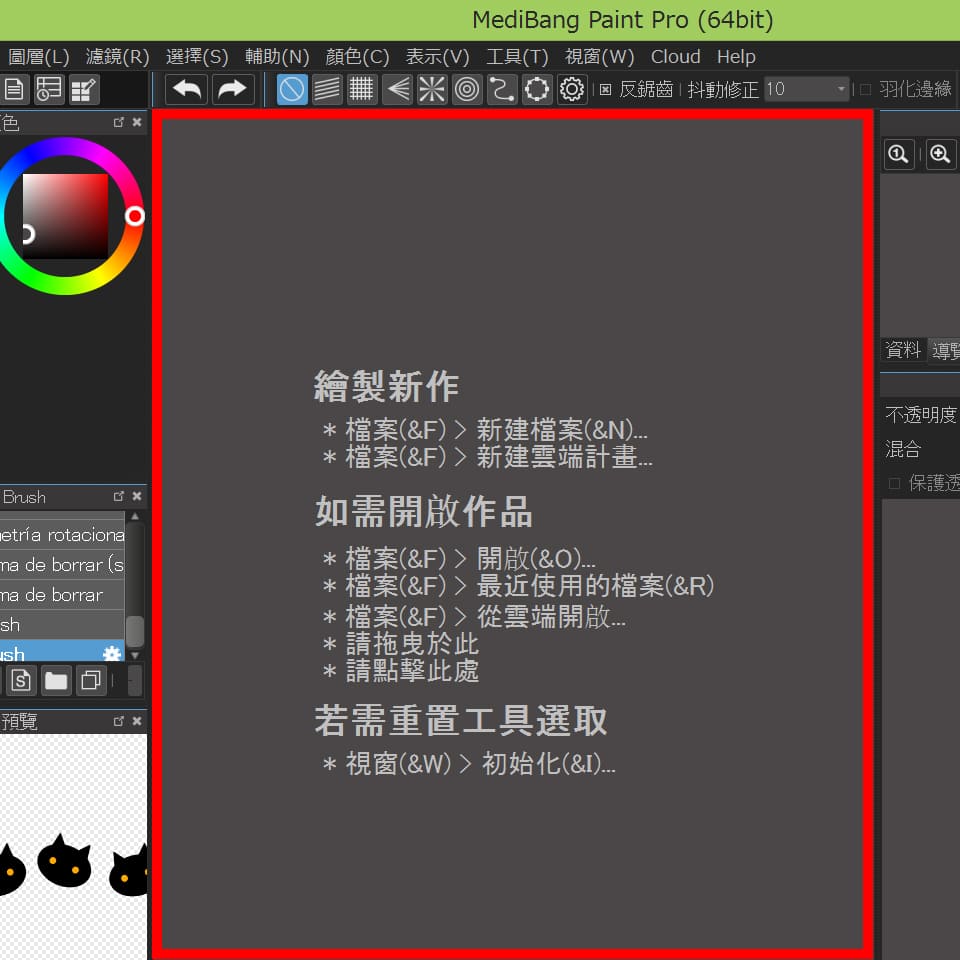Click the duplicate brush icon
Image resolution: width=960 pixels, height=960 pixels.
[x=91, y=680]
